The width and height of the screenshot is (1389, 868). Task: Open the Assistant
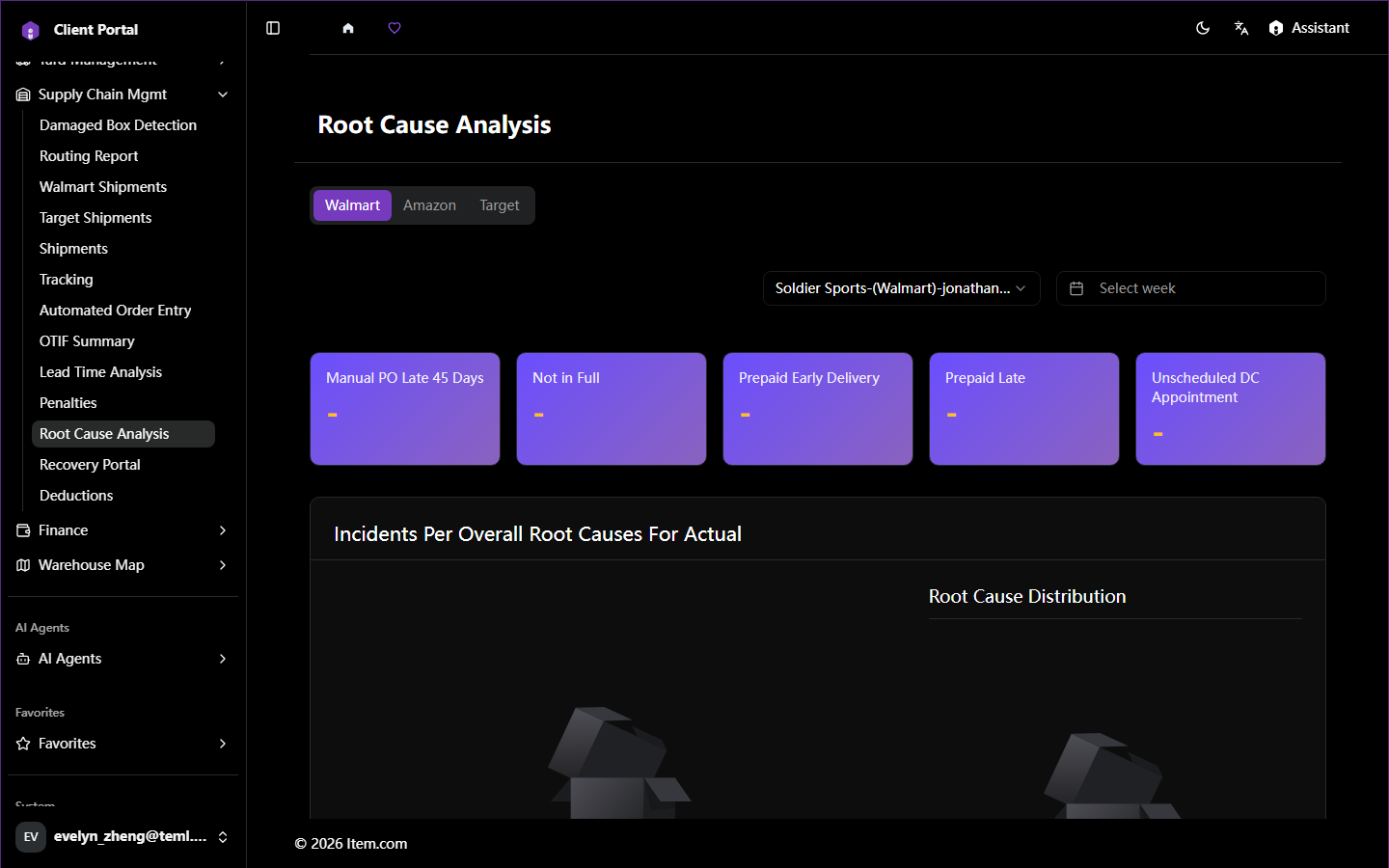click(1309, 28)
